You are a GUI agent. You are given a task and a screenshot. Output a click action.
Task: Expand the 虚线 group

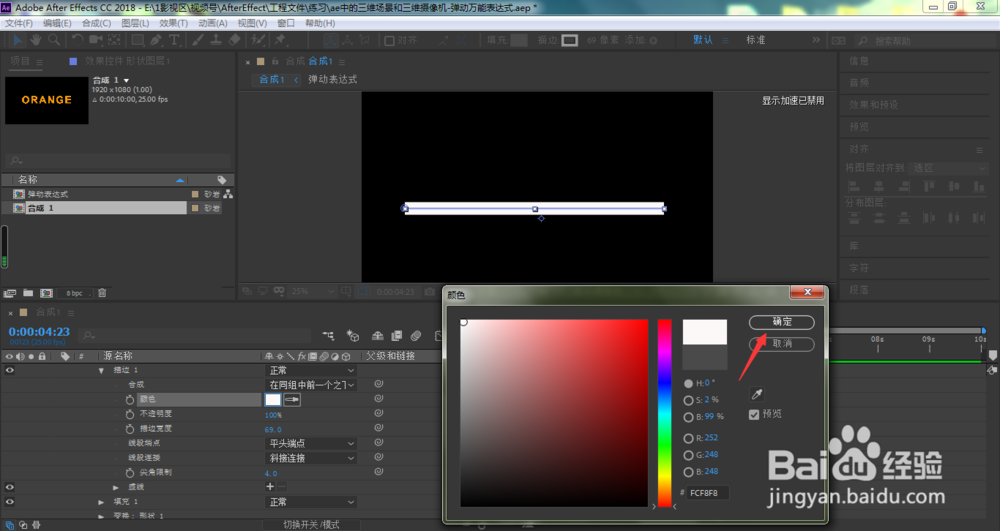[x=115, y=487]
